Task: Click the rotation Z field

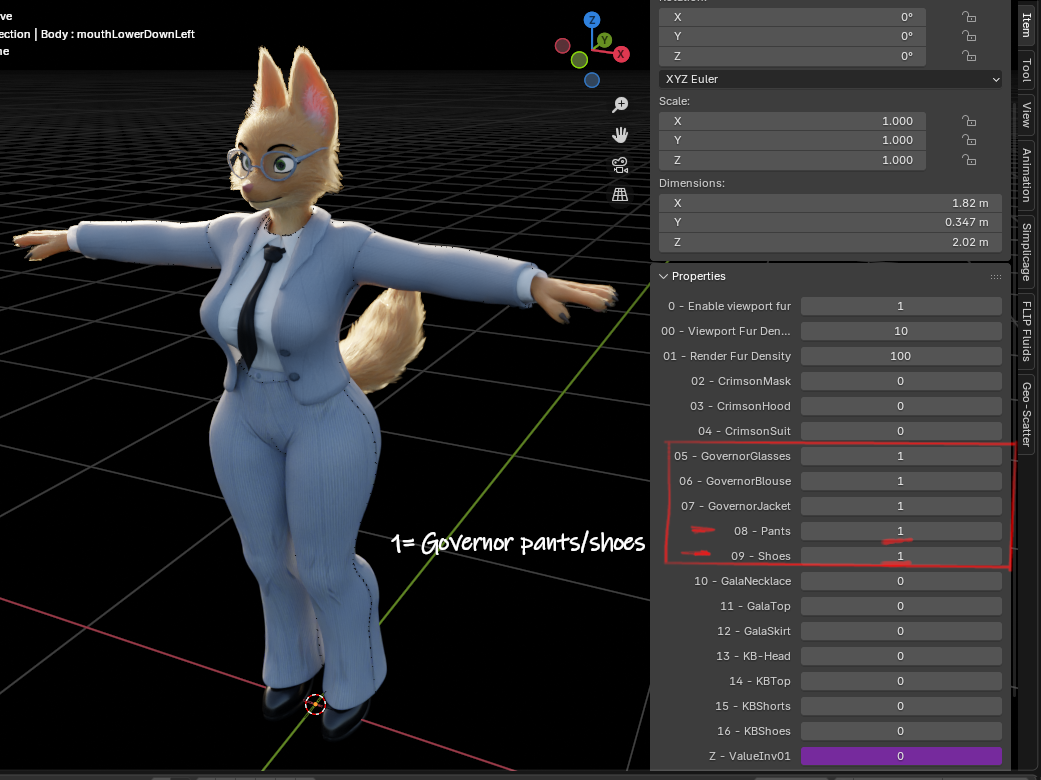Action: point(792,56)
